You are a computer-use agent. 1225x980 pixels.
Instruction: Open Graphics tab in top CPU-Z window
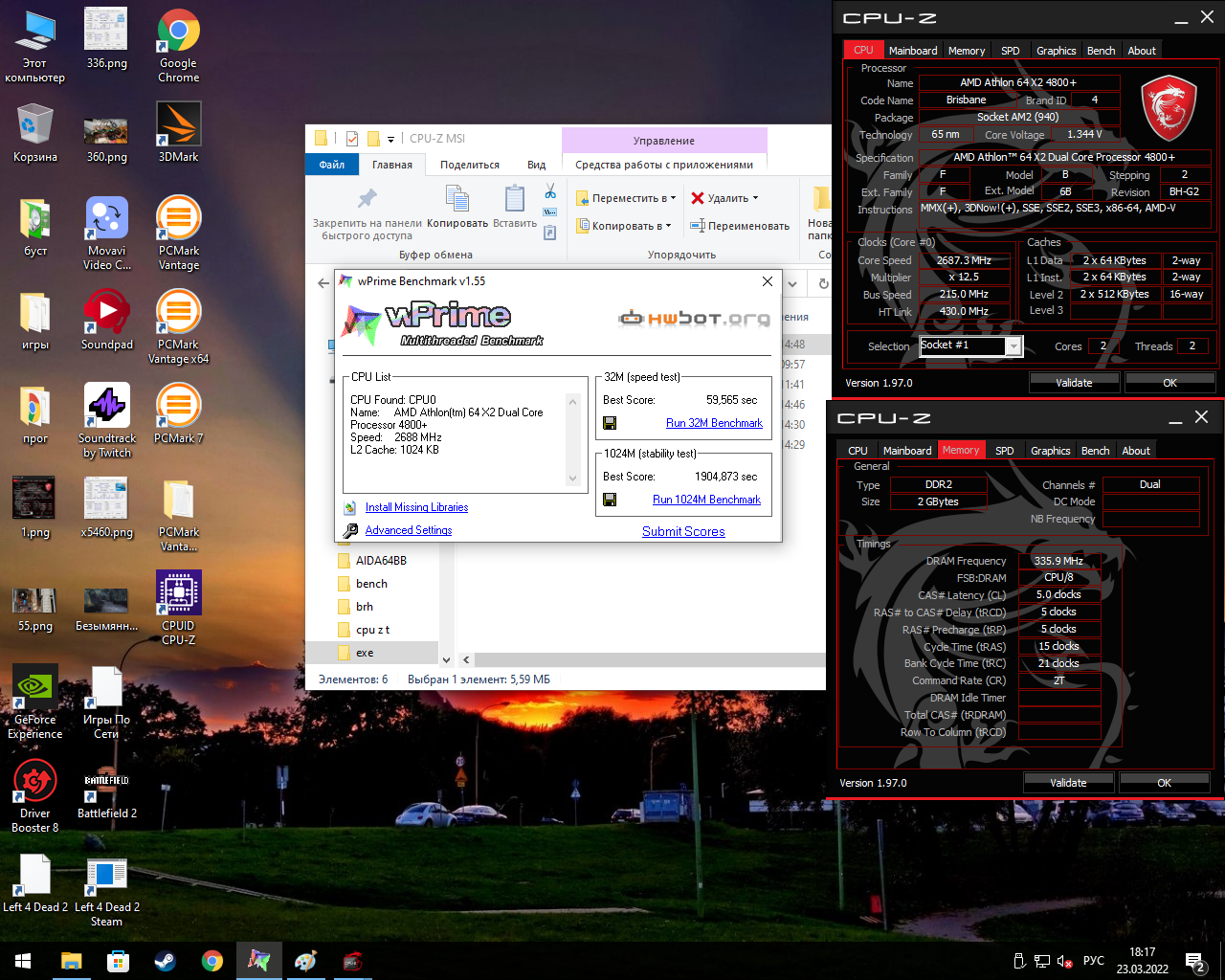point(1057,51)
